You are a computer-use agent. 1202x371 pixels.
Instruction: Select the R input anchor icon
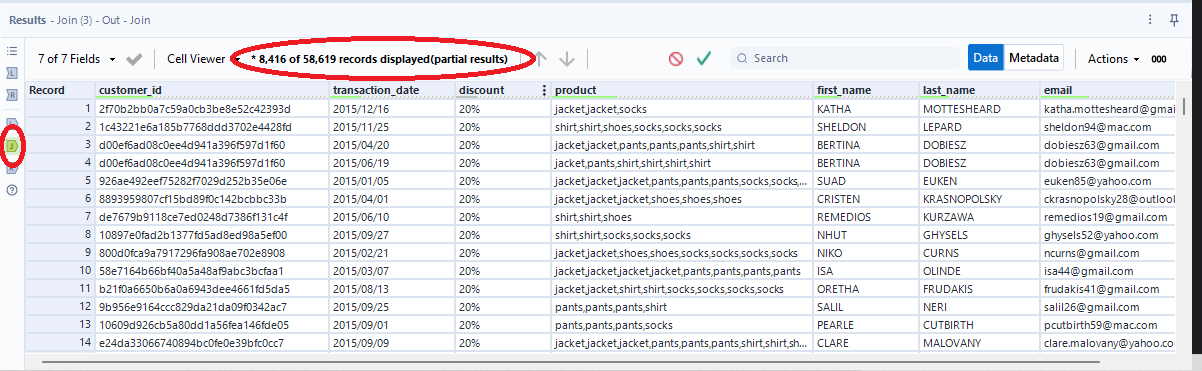(x=13, y=96)
